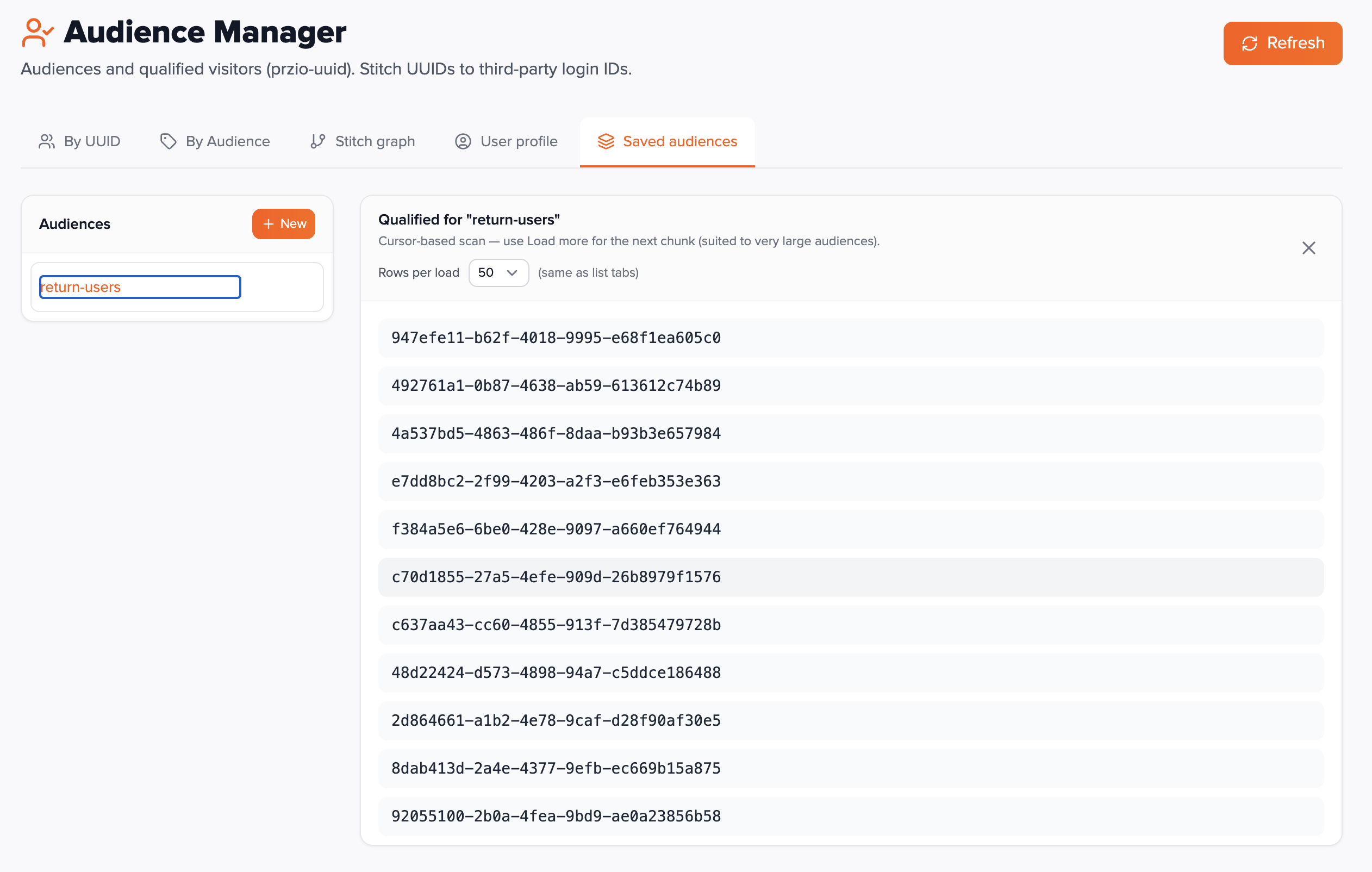
Task: Click the refresh arrows icon
Action: tap(1249, 43)
